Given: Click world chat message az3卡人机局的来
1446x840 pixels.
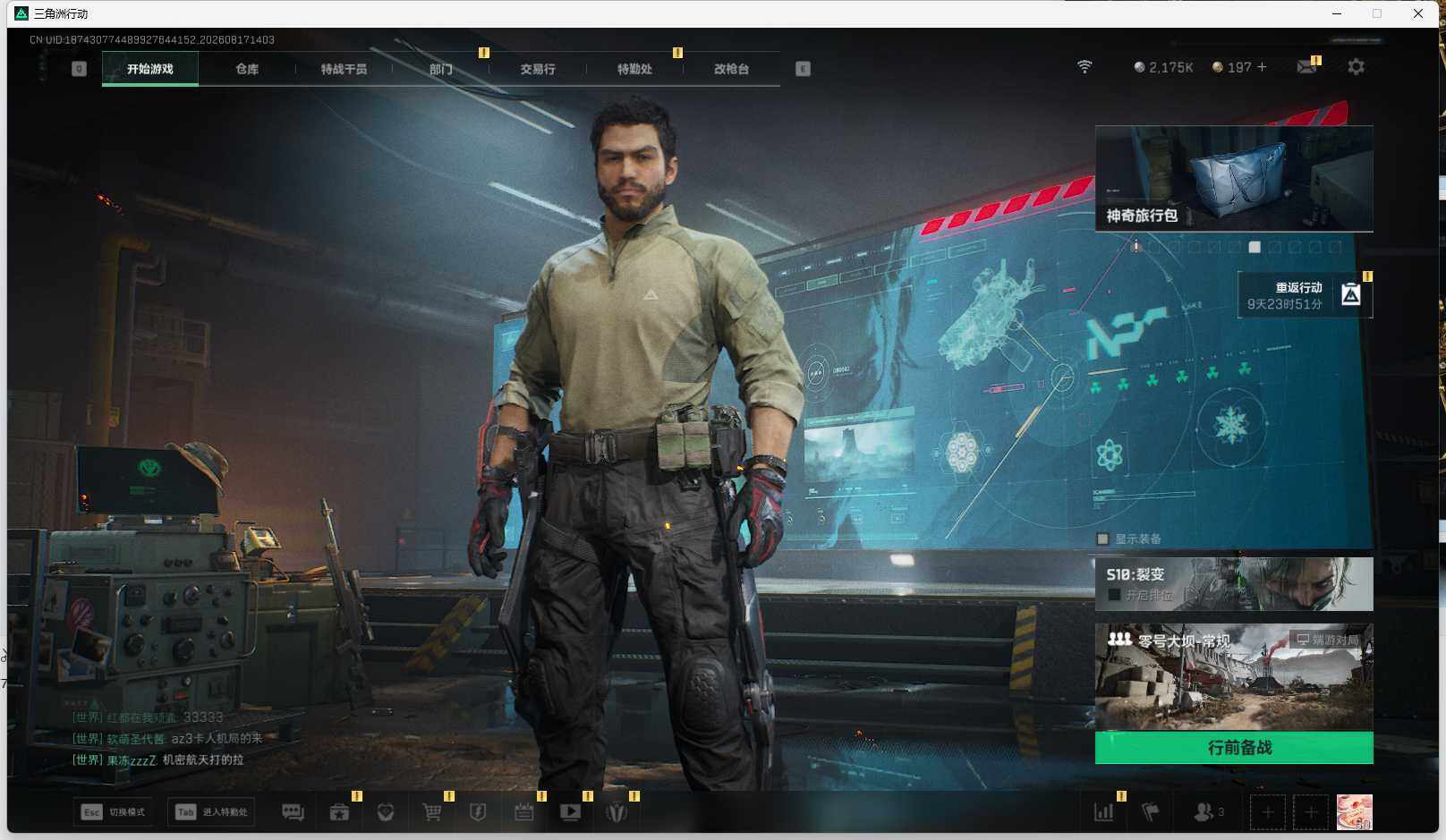Looking at the screenshot, I should (217, 738).
